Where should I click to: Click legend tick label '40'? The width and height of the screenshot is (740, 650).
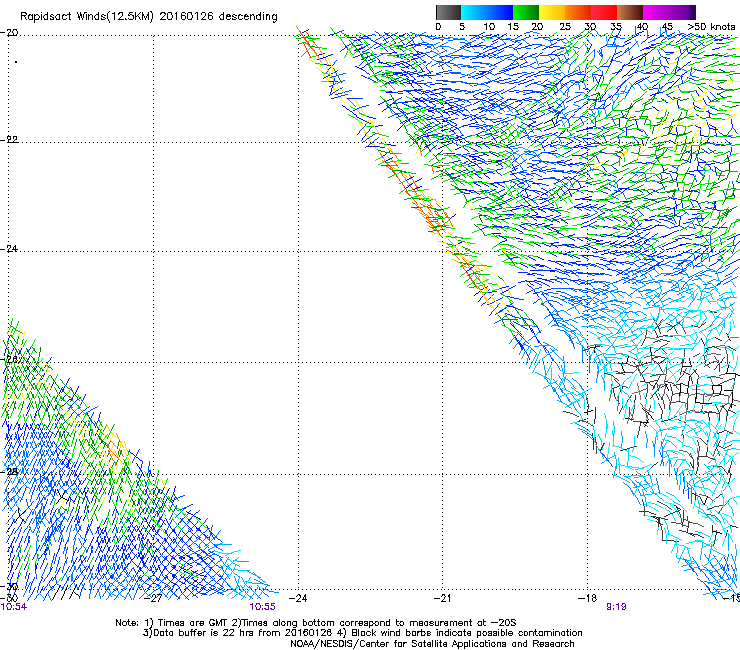[x=642, y=27]
